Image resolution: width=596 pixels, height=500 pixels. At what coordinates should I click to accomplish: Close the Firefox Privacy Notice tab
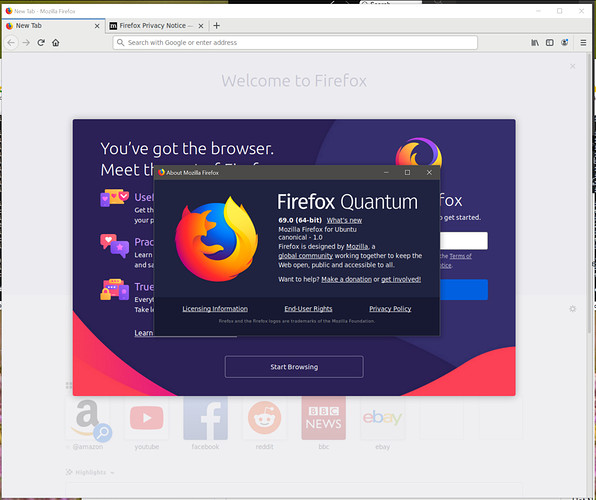point(201,26)
